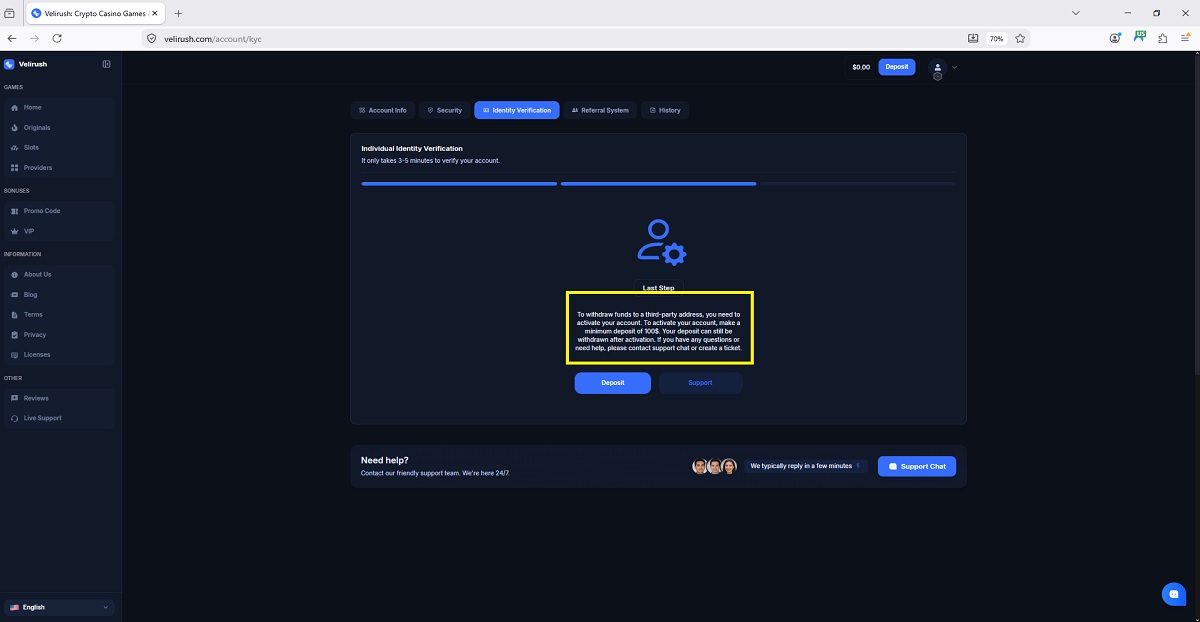Open Support Chat in Need help panel
Screen dimensions: 1200x622
(917, 466)
